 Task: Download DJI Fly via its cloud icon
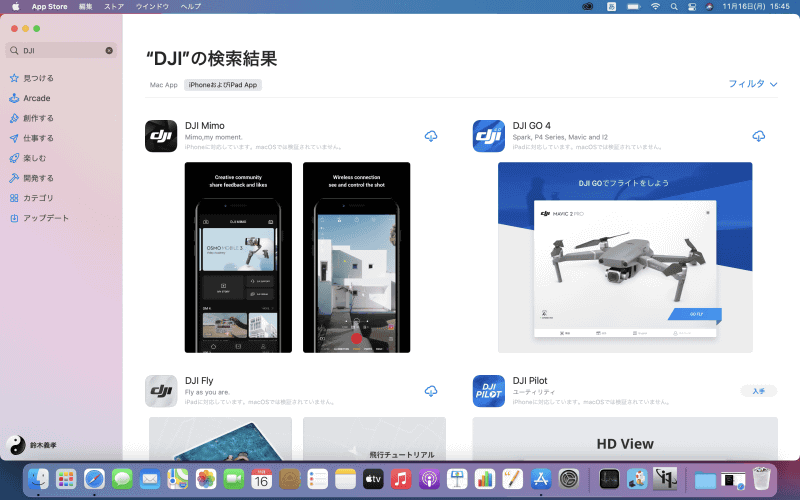click(x=431, y=391)
